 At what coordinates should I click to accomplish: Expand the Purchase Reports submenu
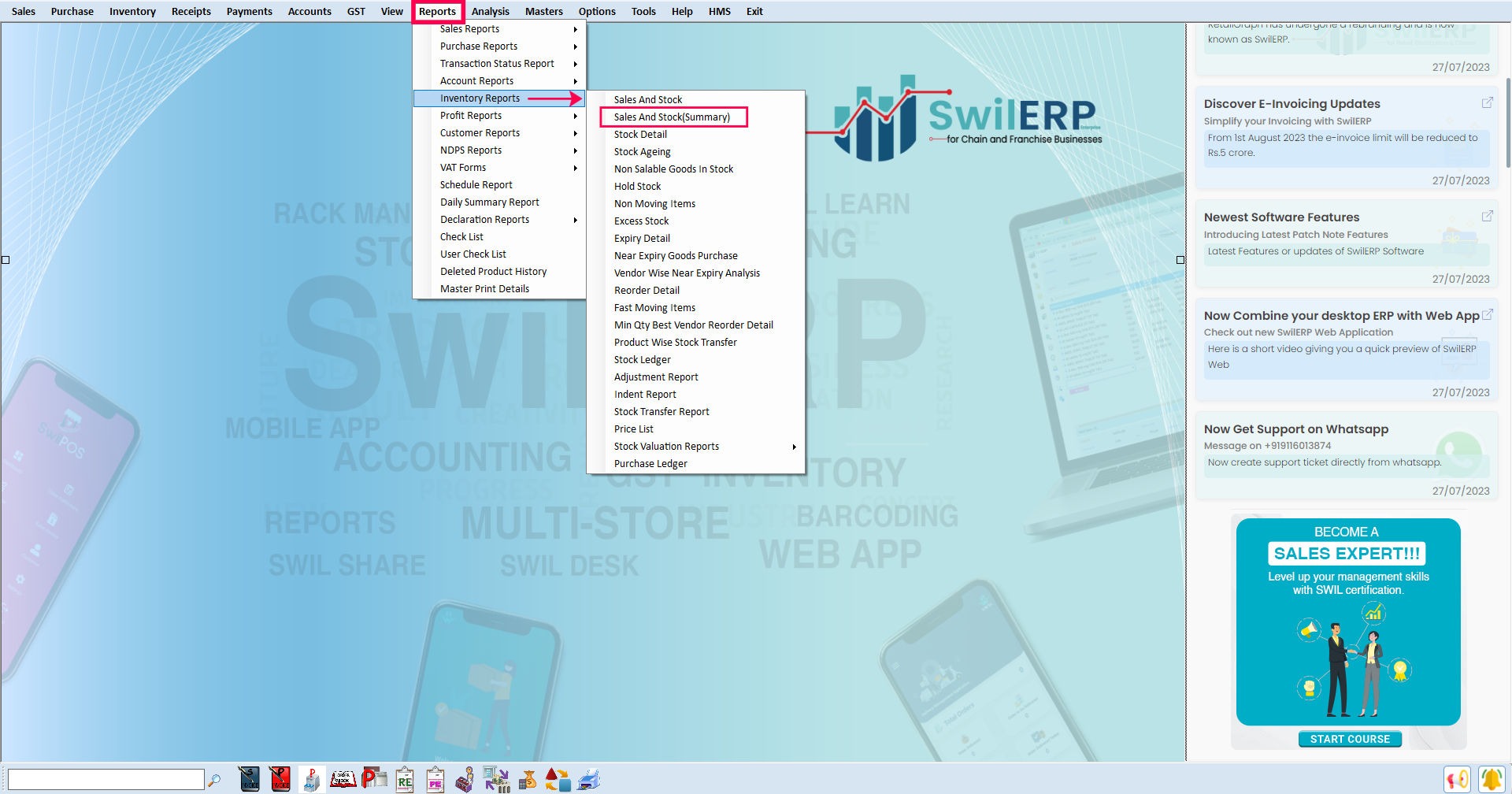499,46
